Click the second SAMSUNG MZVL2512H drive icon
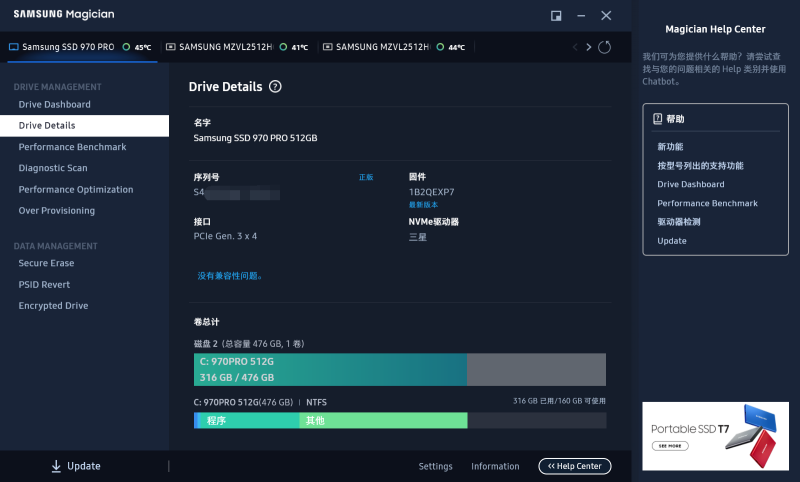 coord(328,47)
